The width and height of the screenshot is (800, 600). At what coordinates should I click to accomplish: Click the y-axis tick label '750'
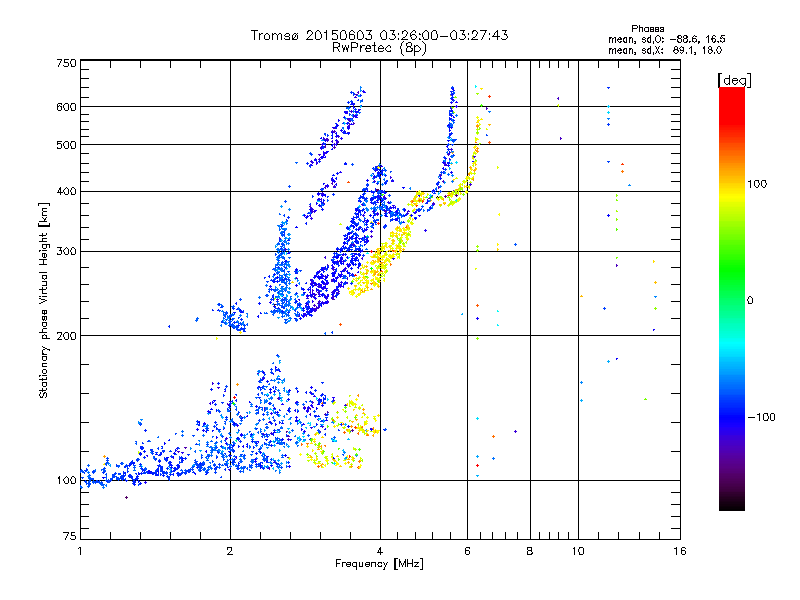click(x=66, y=63)
